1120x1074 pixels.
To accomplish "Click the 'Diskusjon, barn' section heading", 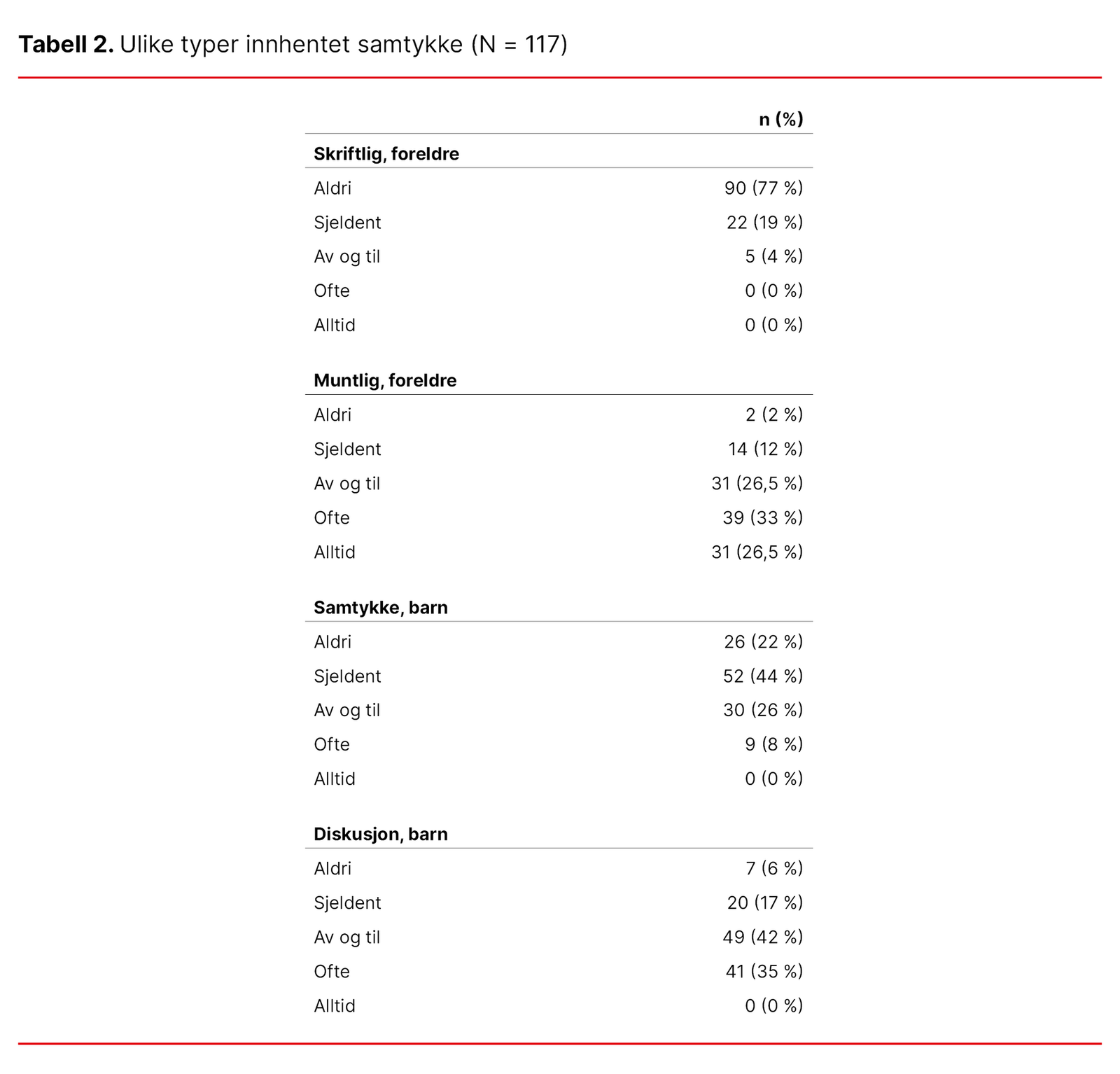I will (x=381, y=835).
